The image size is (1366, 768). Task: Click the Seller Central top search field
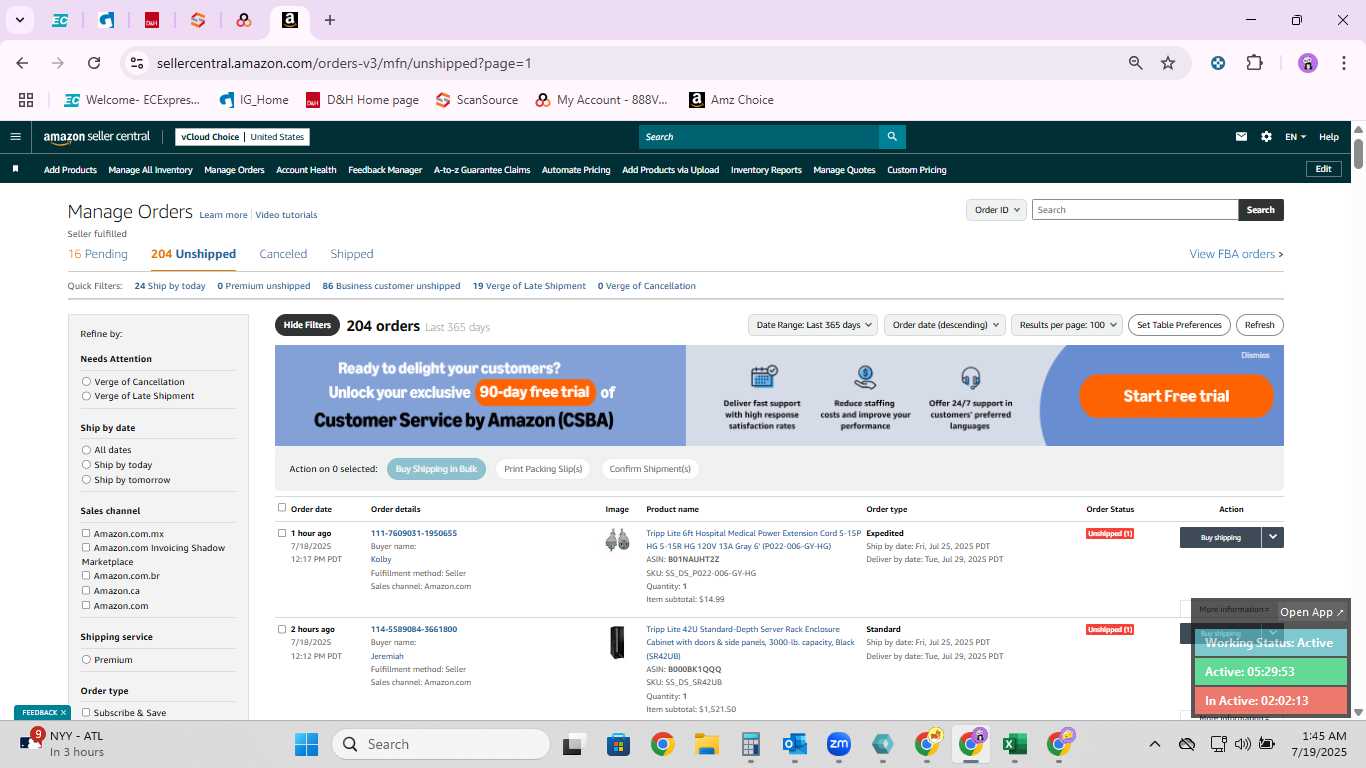point(759,137)
